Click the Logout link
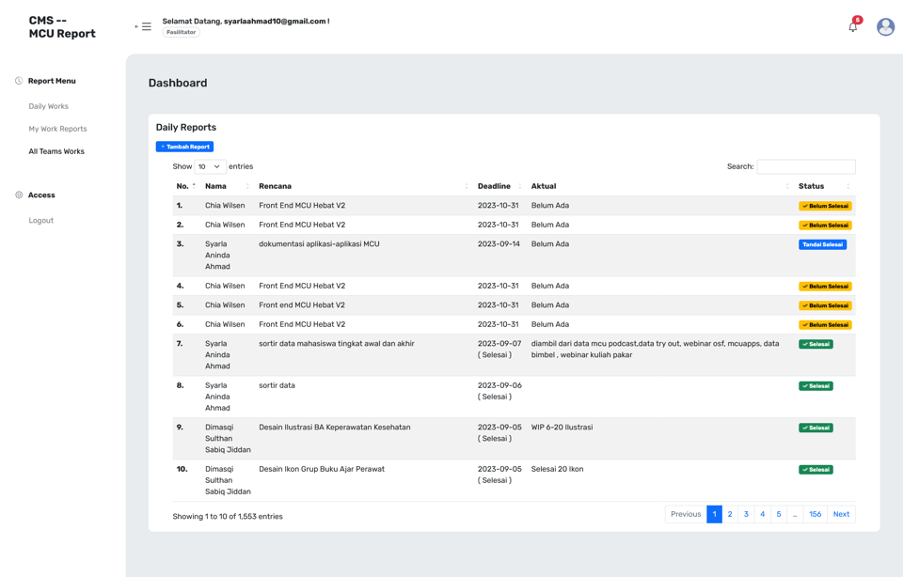The height and width of the screenshot is (578, 904). [x=41, y=220]
